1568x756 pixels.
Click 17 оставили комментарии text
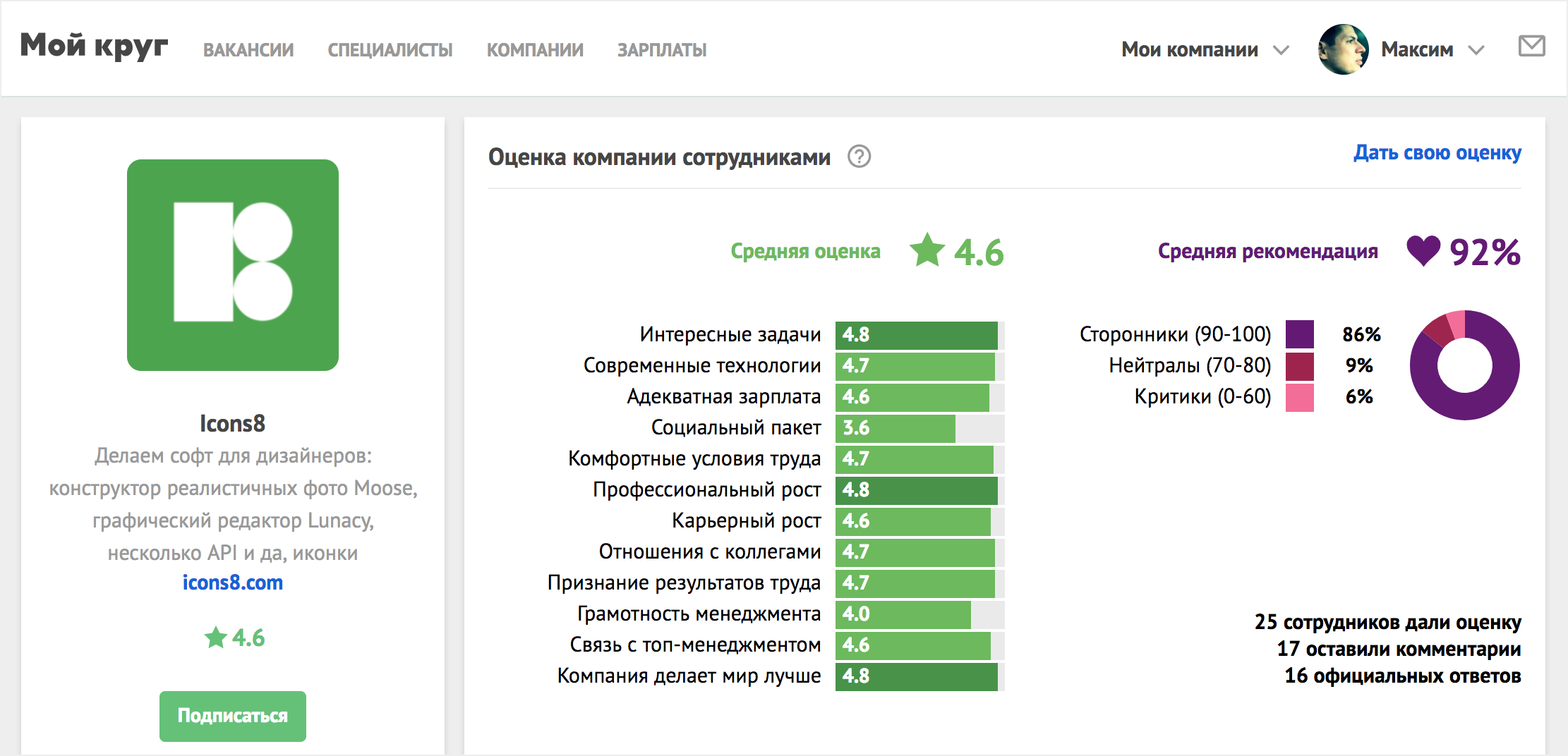tap(1399, 649)
